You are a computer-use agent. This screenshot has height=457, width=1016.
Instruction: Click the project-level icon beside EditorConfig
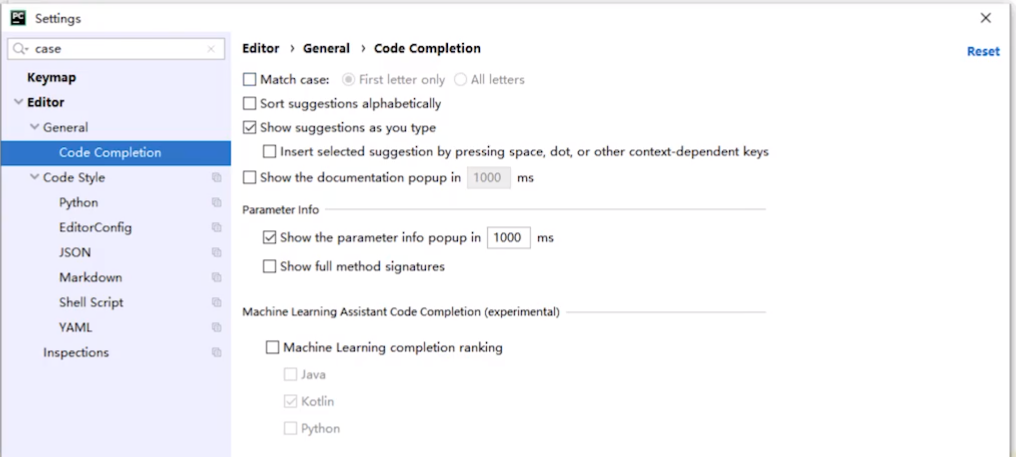216,228
